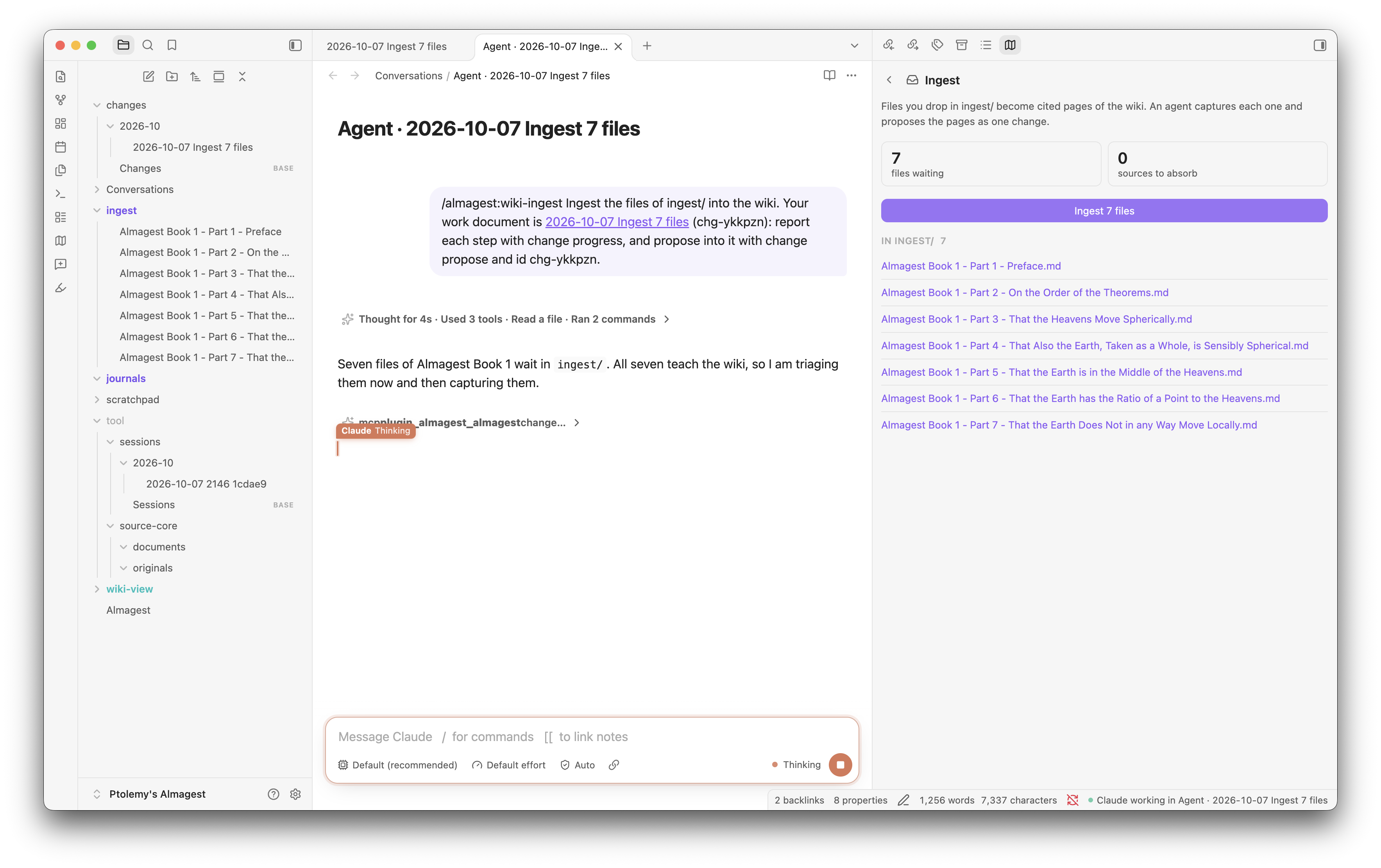Open backlinks pane icon
Image resolution: width=1381 pixels, height=868 pixels.
(888, 45)
